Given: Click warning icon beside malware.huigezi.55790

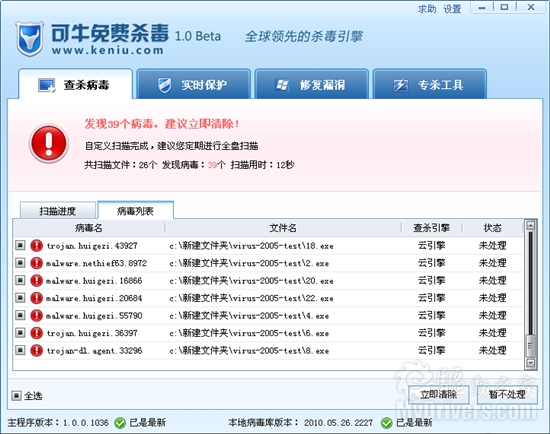Looking at the screenshot, I should click(36, 315).
